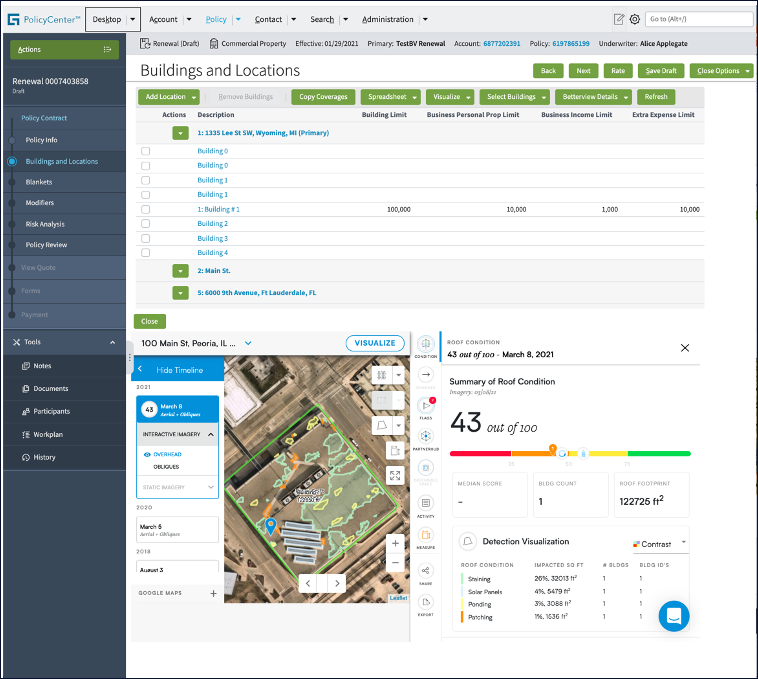Check the Building 2 checkbox

(x=146, y=224)
